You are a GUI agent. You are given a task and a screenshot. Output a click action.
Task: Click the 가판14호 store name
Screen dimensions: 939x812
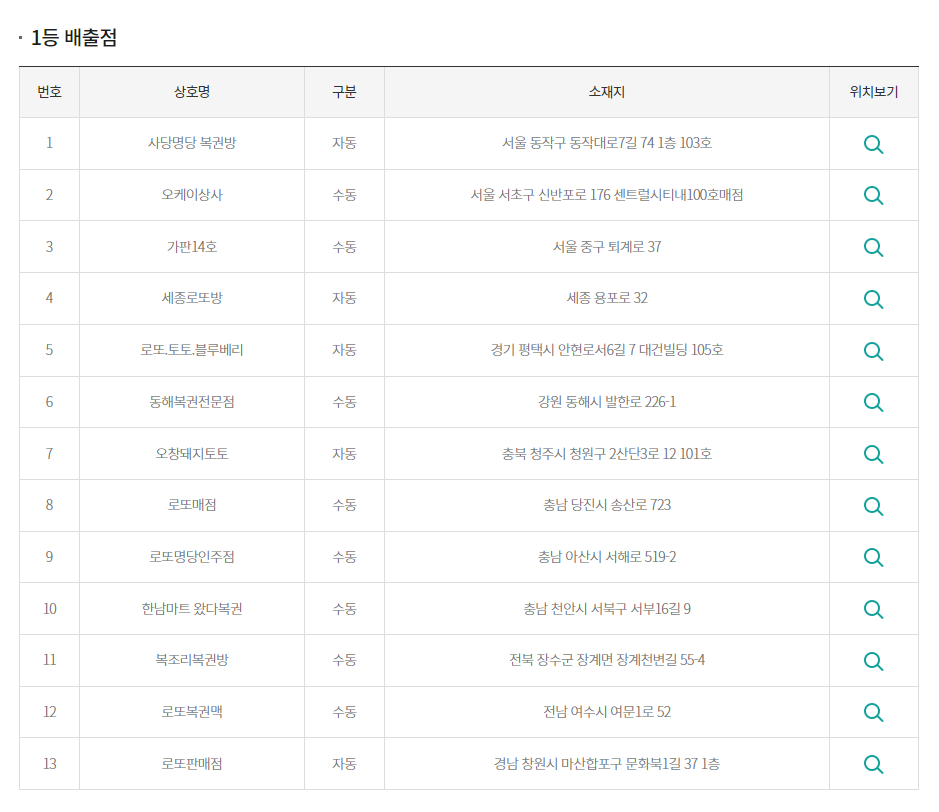pos(192,247)
